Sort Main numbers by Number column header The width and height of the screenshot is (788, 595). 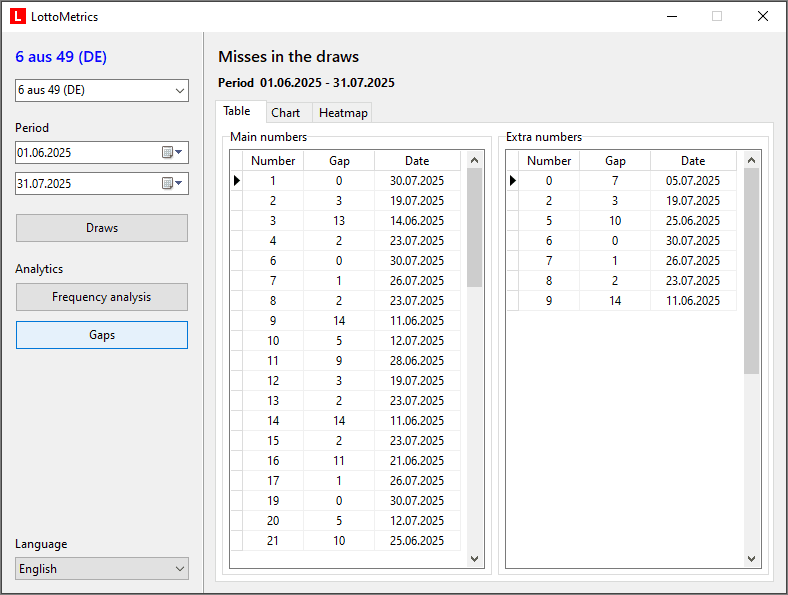click(x=273, y=161)
